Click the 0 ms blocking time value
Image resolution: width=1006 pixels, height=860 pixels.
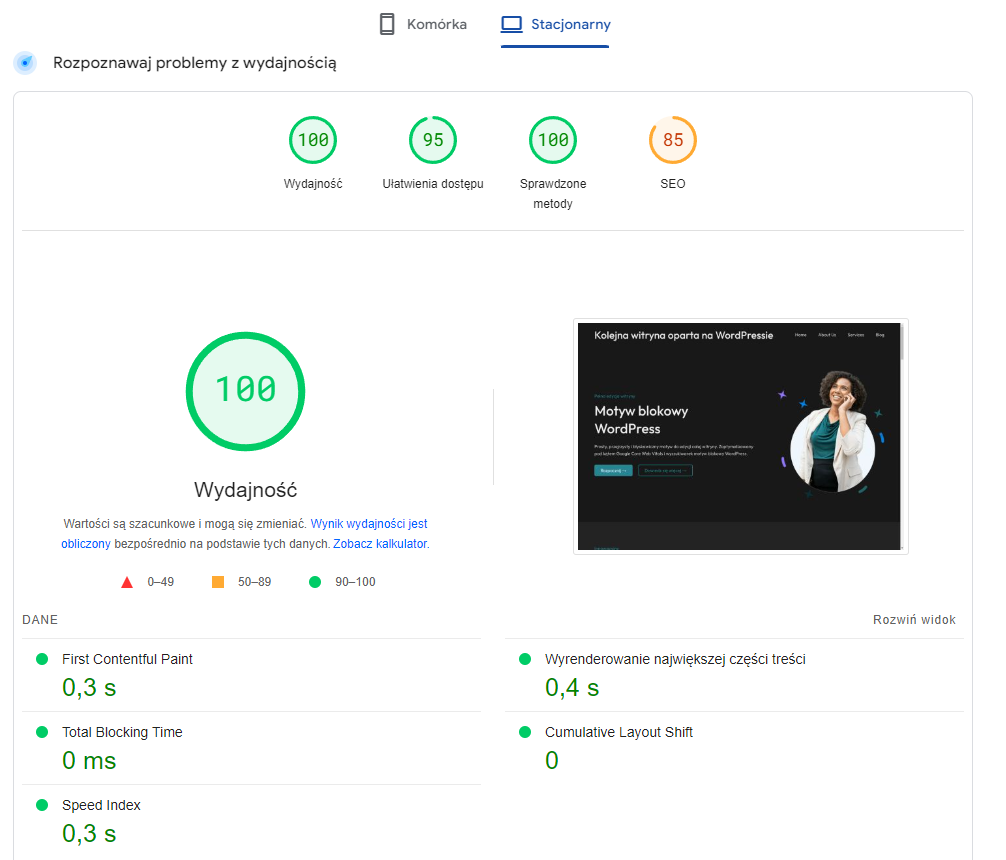point(89,761)
